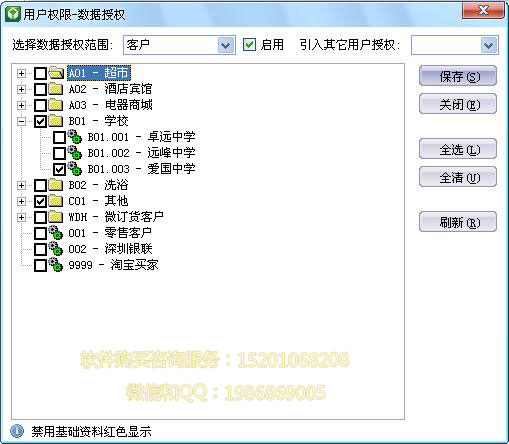The image size is (509, 444).
Task: Click the gear icon beside B01.003 爱国中学
Action: [x=75, y=169]
